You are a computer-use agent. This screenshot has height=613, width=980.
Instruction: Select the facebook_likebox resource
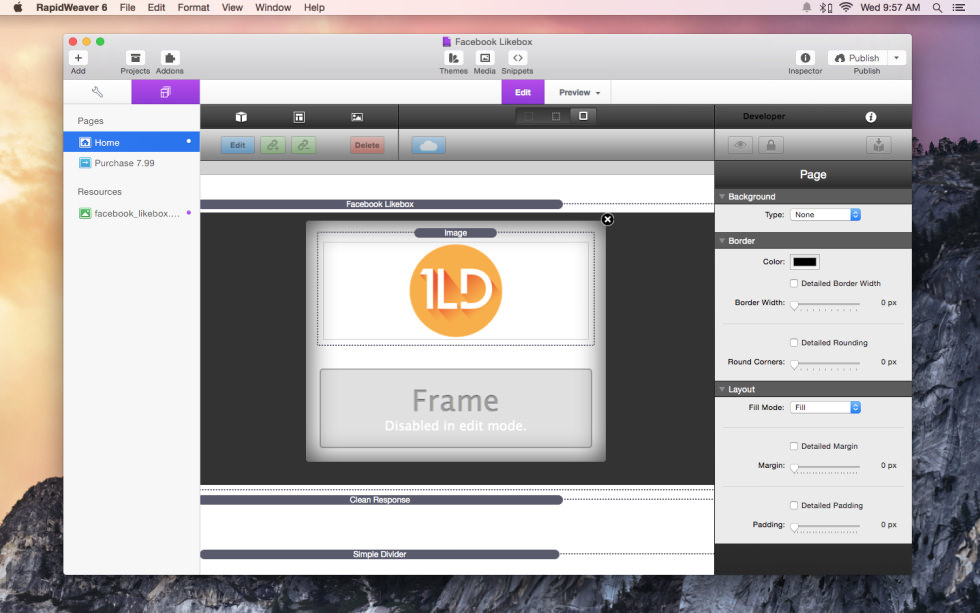(x=132, y=213)
